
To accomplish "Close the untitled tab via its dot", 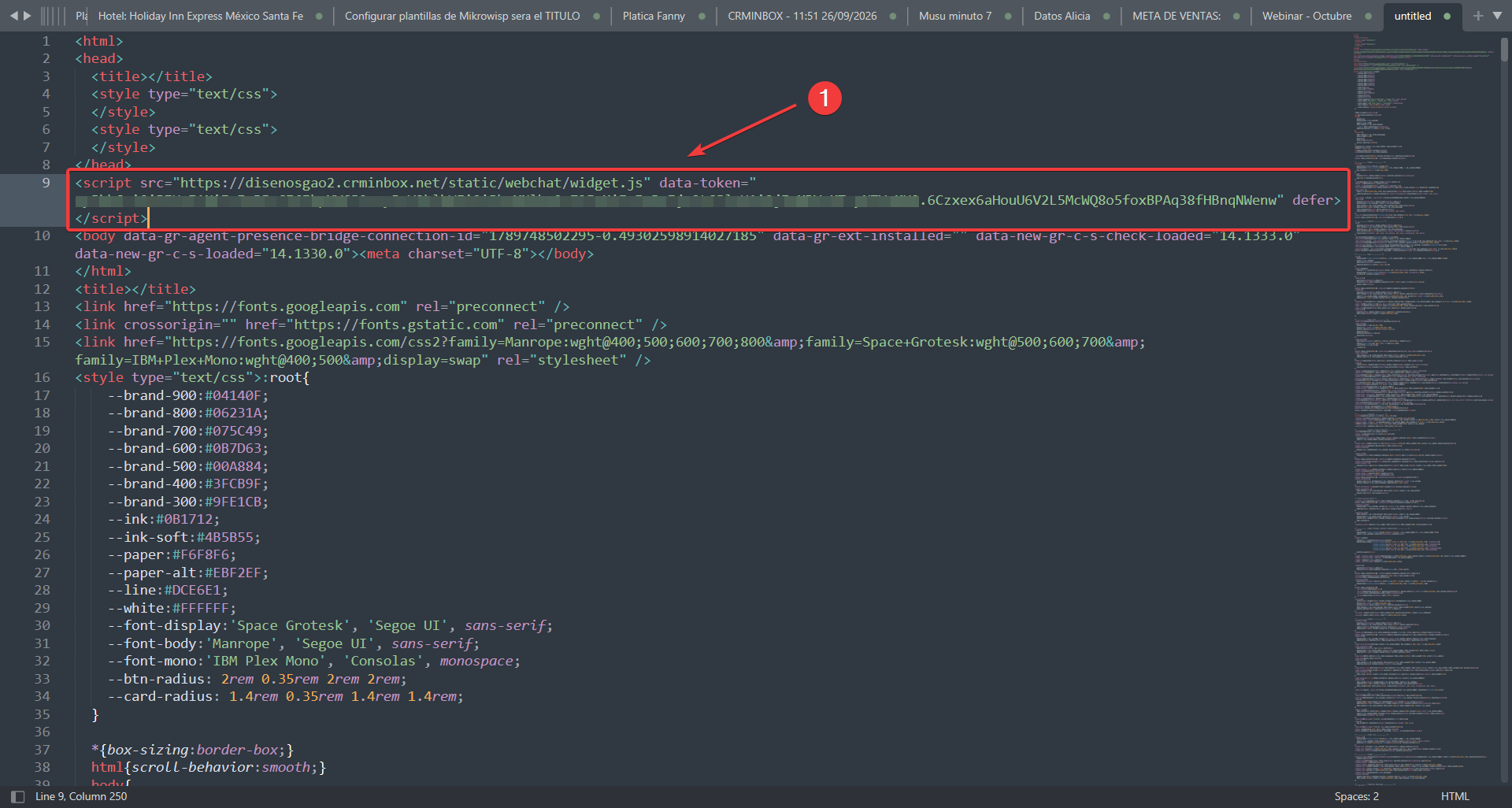I will tap(1447, 16).
